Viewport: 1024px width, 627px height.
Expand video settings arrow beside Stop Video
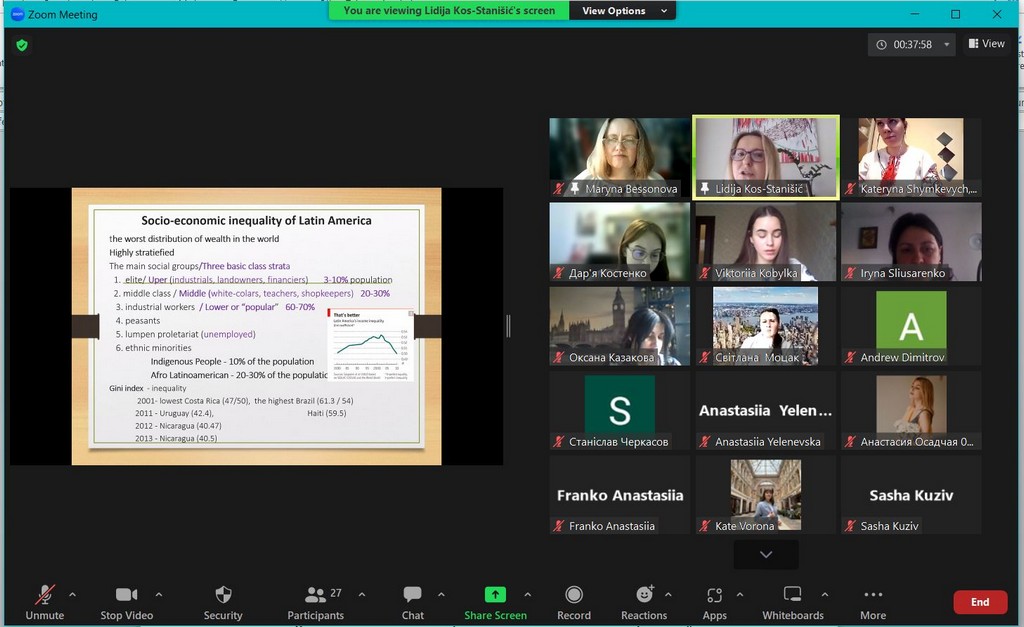point(158,594)
